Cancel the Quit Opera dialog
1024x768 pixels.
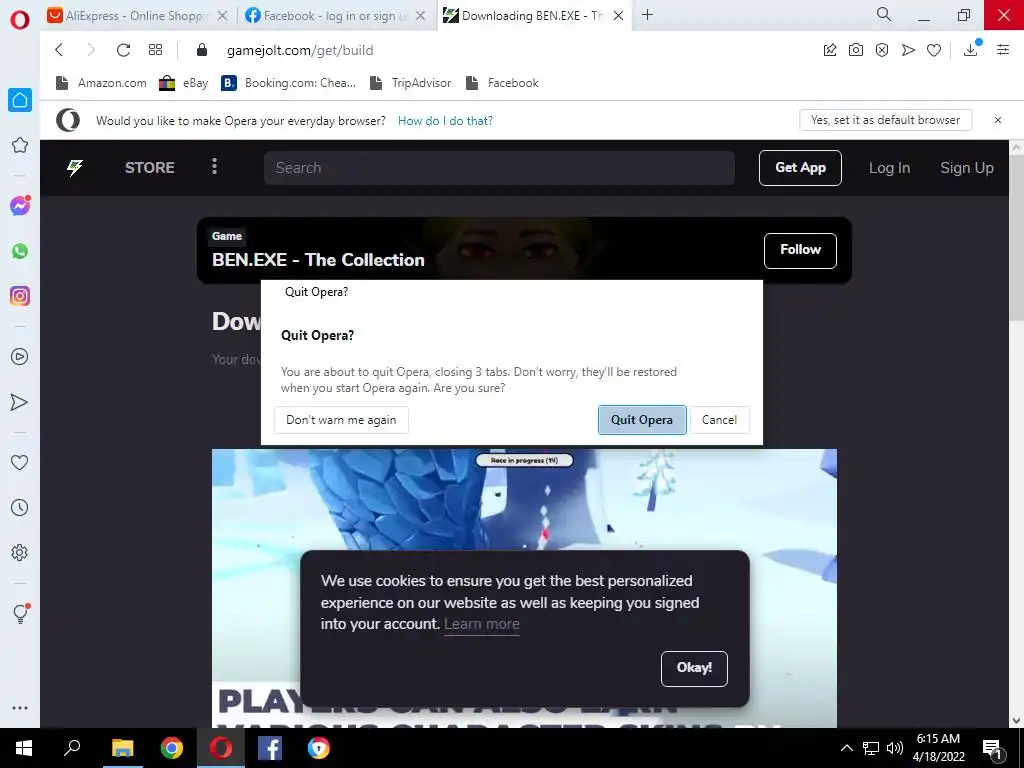pyautogui.click(x=719, y=420)
